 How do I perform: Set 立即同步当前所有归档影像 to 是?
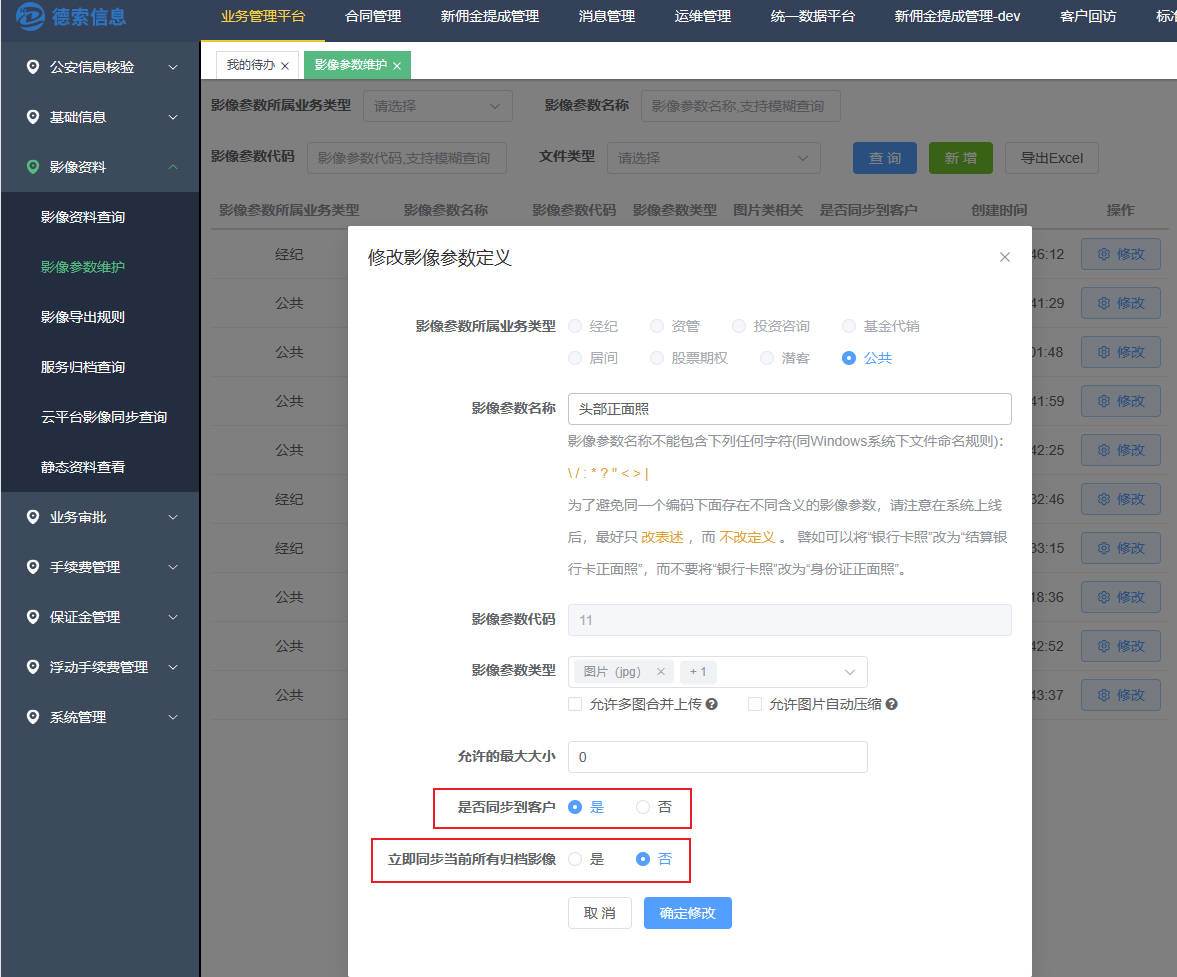[x=575, y=858]
